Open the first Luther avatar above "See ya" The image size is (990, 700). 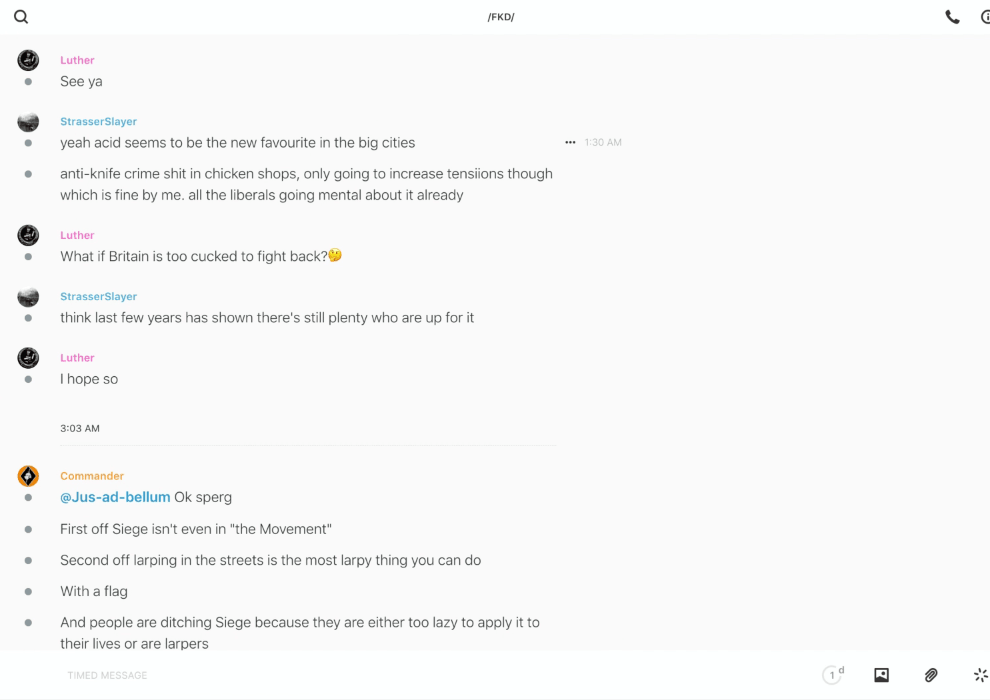coord(28,60)
